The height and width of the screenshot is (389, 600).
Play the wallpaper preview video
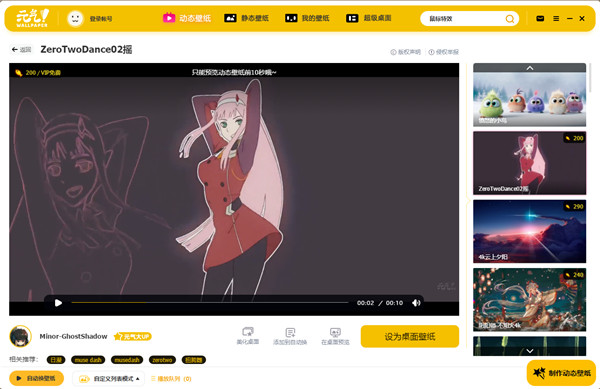pyautogui.click(x=58, y=303)
